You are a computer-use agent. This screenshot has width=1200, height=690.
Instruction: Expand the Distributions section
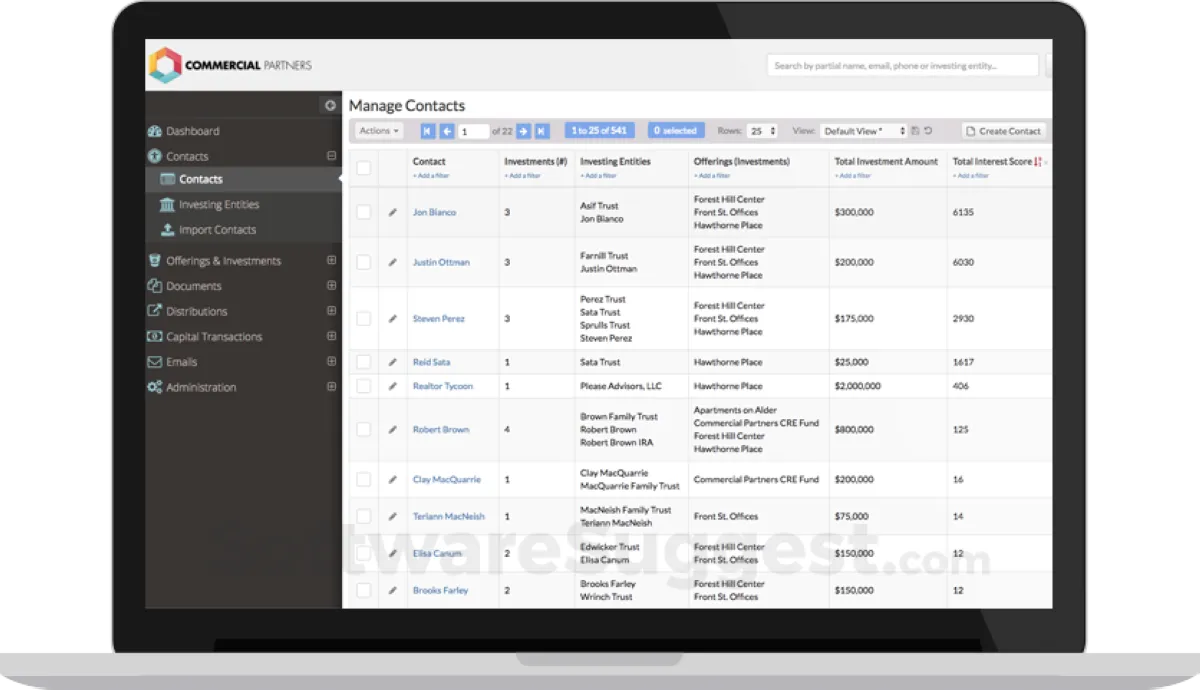(331, 311)
